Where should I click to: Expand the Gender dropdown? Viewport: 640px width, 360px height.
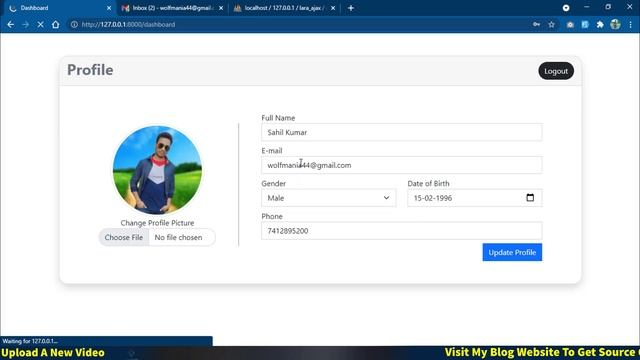point(329,198)
